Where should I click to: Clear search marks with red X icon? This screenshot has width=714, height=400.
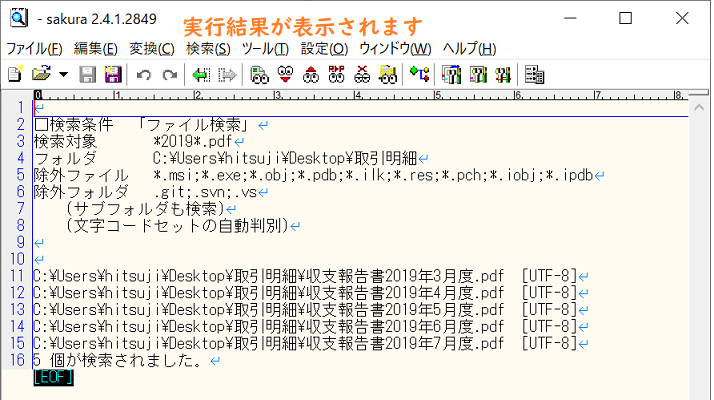click(x=362, y=74)
